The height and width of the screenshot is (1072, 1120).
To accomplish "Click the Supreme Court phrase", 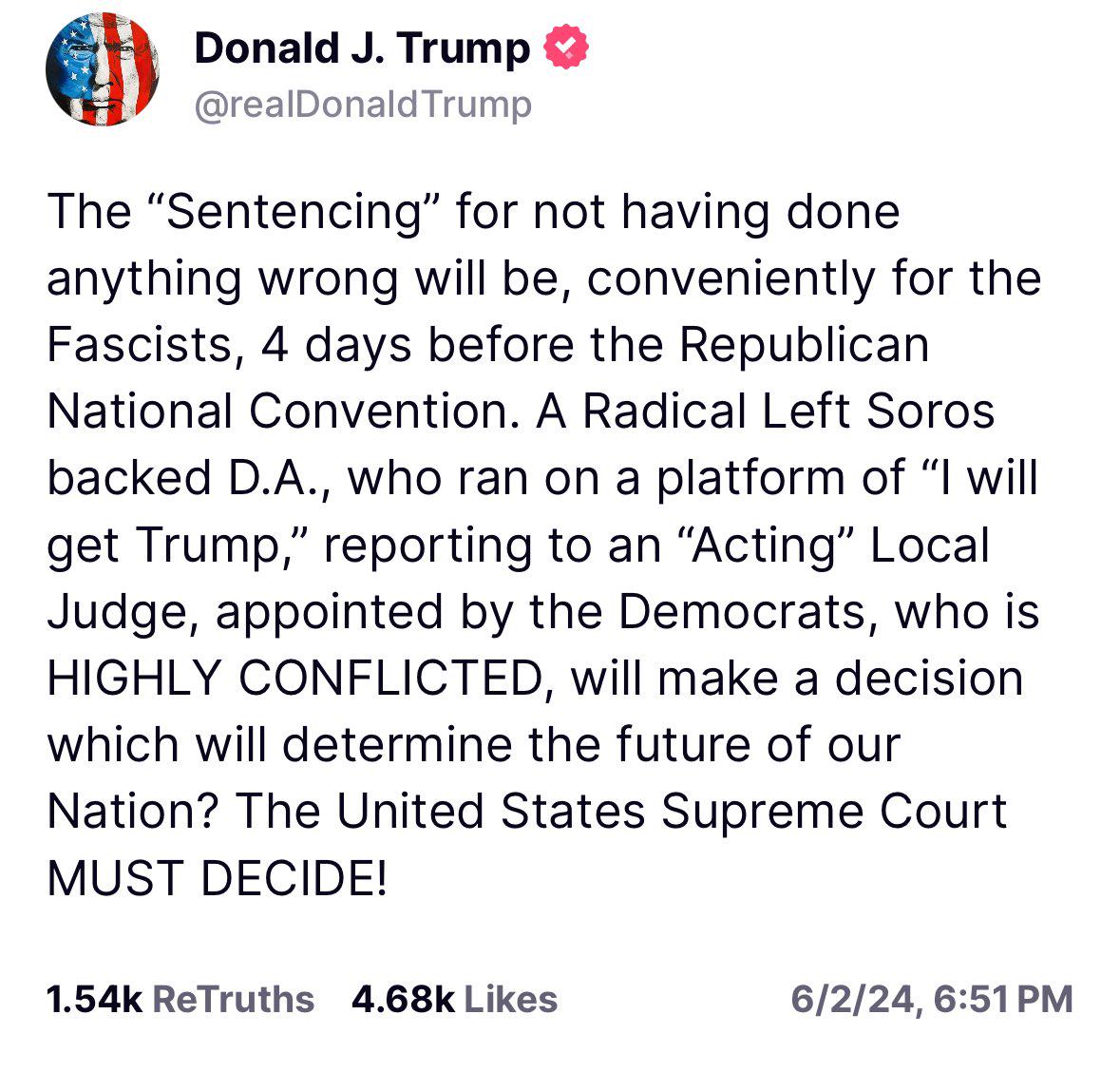I will tap(833, 812).
